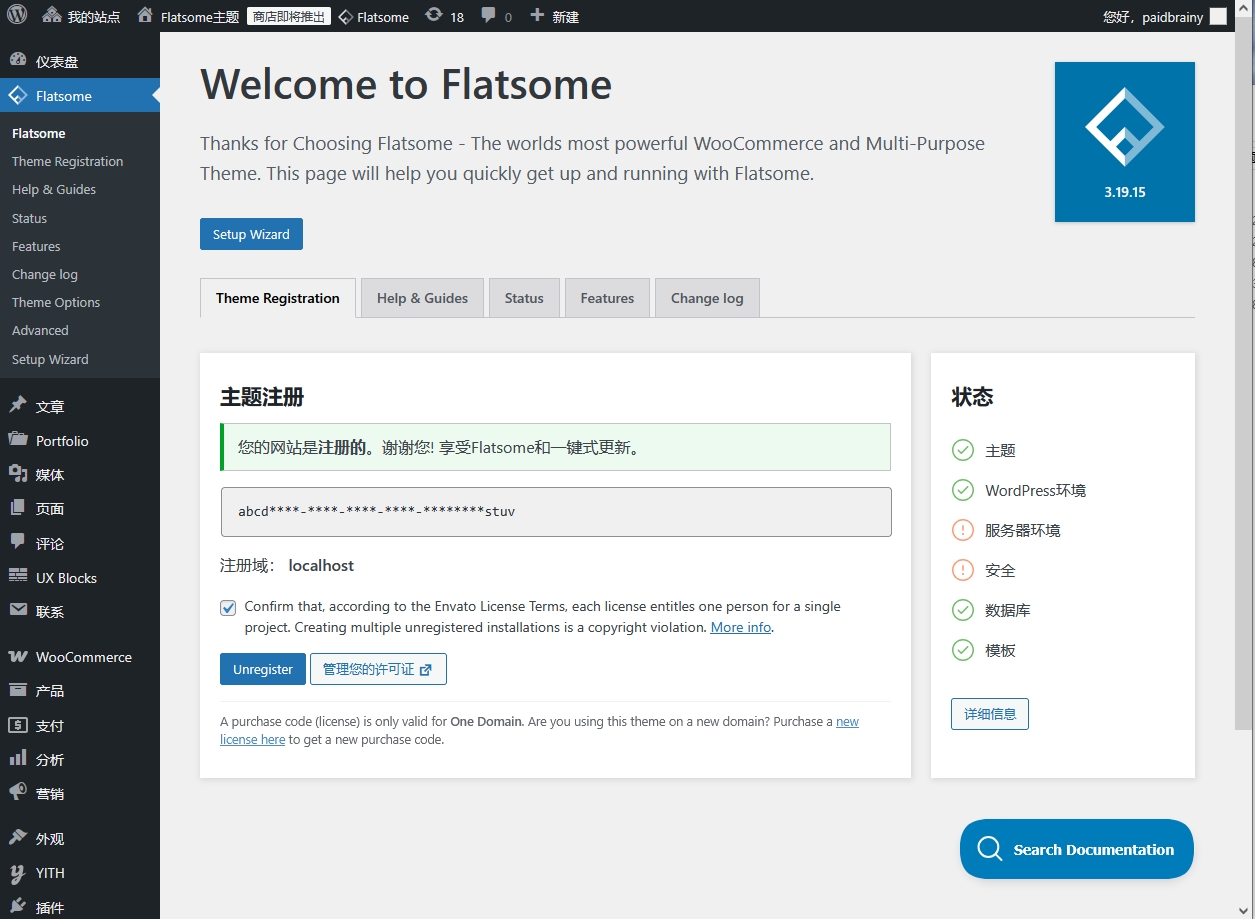Switch to the Change log tab
Viewport: 1255px width, 919px height.
click(707, 298)
